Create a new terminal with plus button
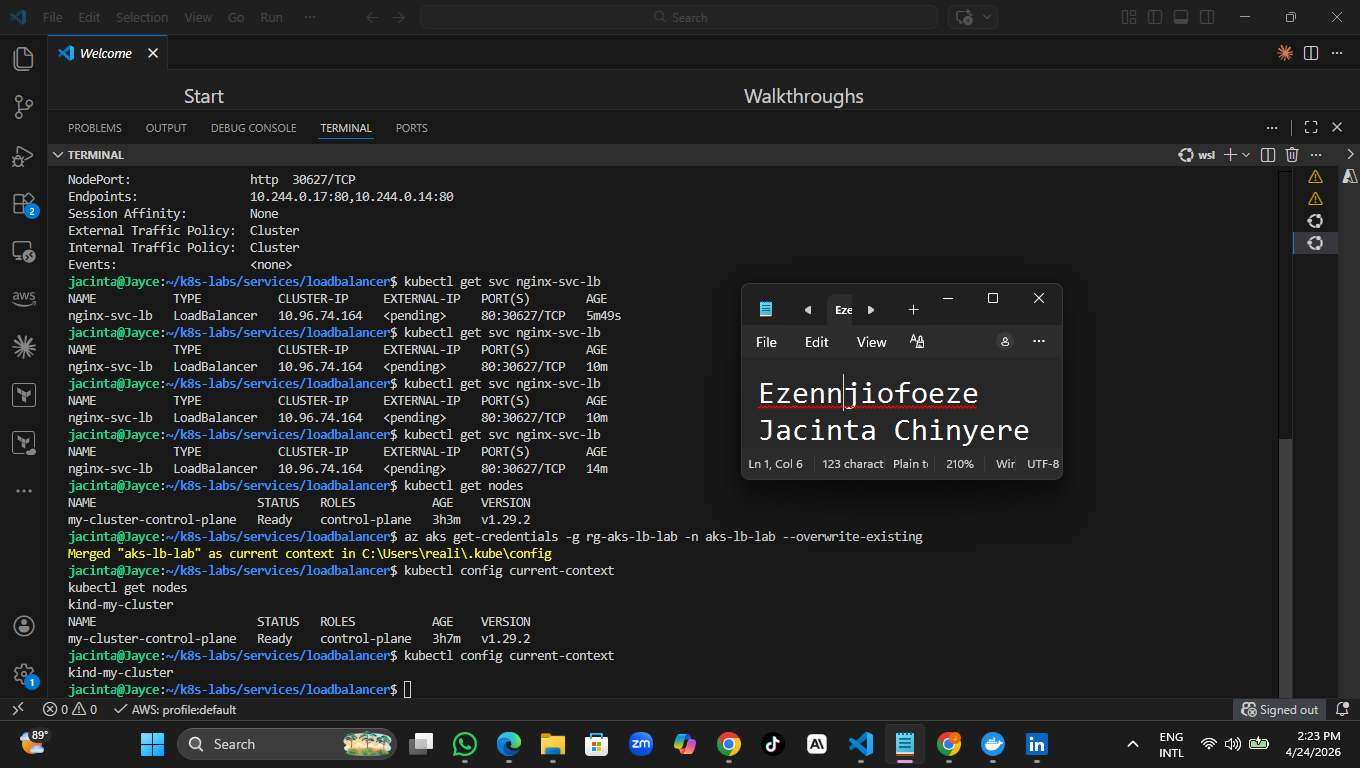 coord(1231,155)
